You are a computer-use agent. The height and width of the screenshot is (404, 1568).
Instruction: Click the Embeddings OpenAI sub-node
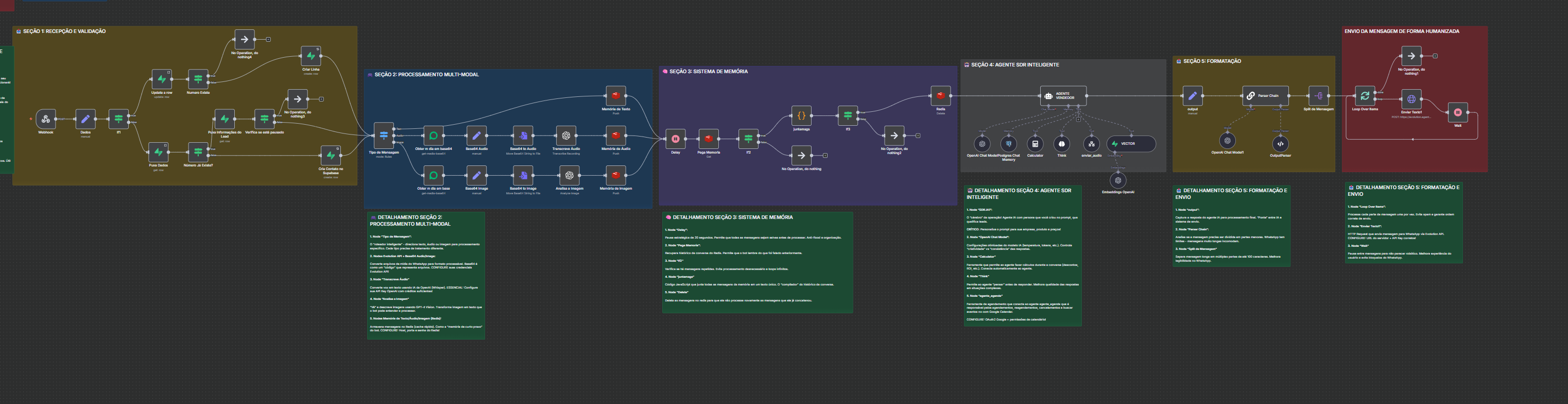(1117, 180)
